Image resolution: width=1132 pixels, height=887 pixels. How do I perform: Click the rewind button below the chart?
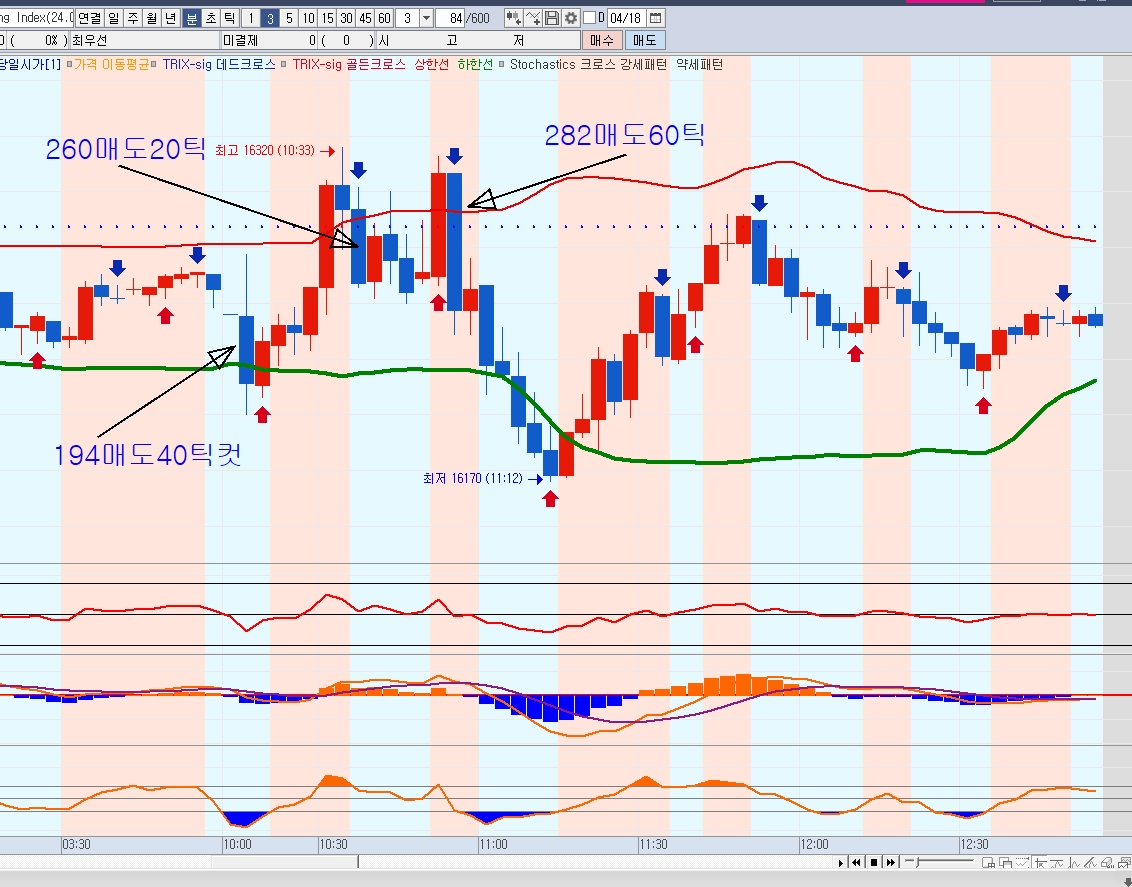856,862
